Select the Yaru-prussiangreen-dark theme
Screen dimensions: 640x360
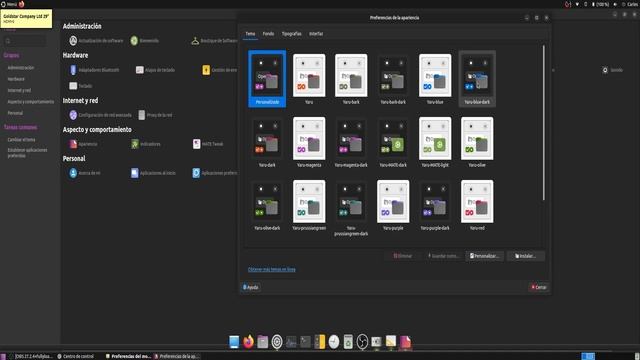tap(351, 208)
